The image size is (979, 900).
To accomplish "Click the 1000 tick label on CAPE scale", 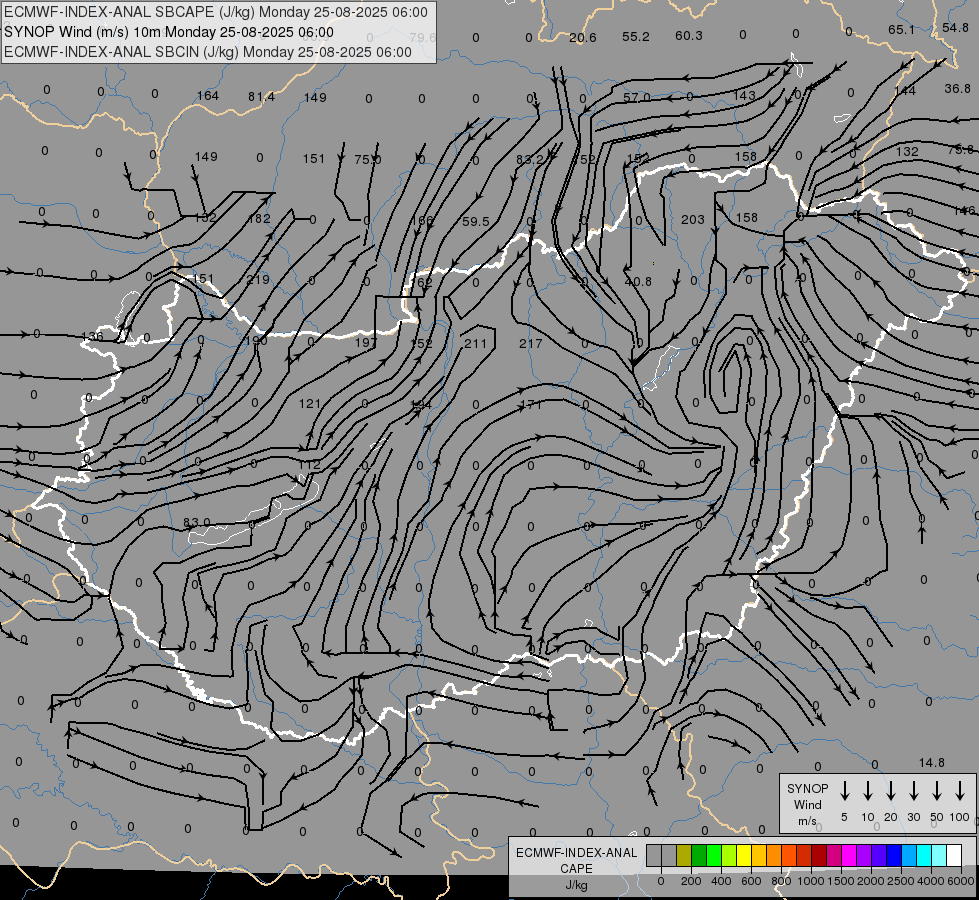I will (810, 881).
